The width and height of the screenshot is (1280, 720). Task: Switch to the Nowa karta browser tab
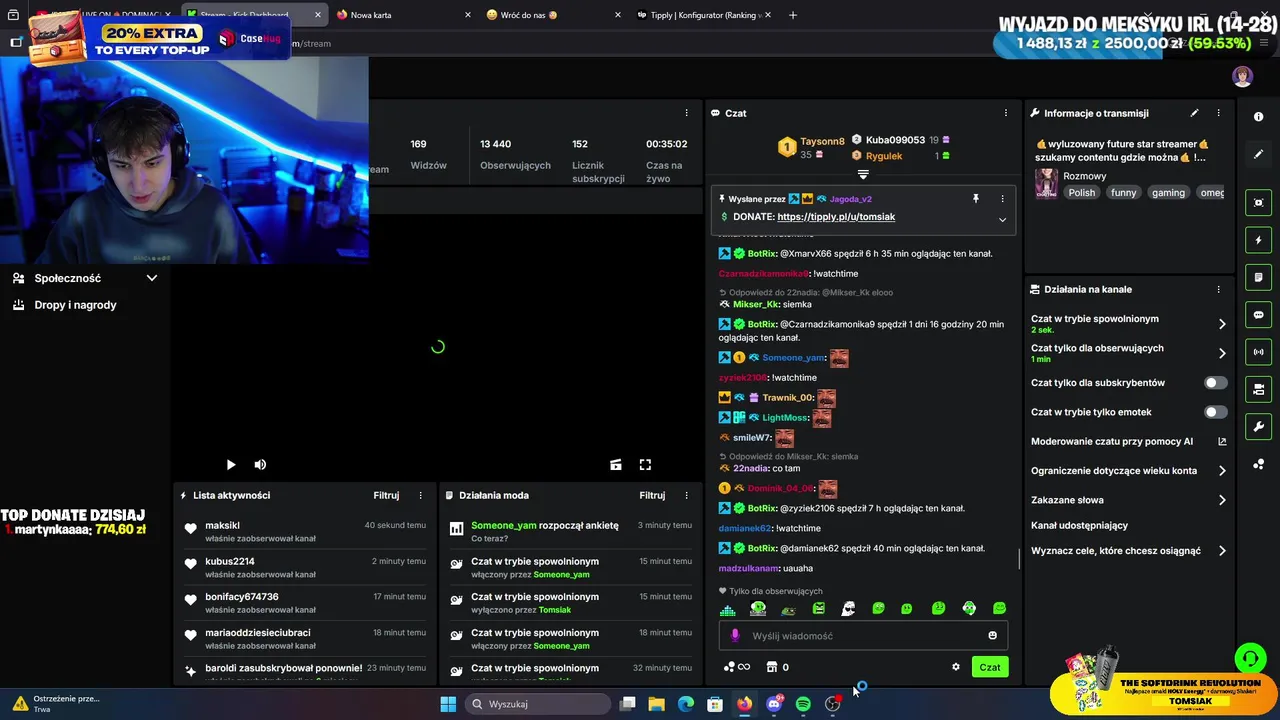pos(402,15)
